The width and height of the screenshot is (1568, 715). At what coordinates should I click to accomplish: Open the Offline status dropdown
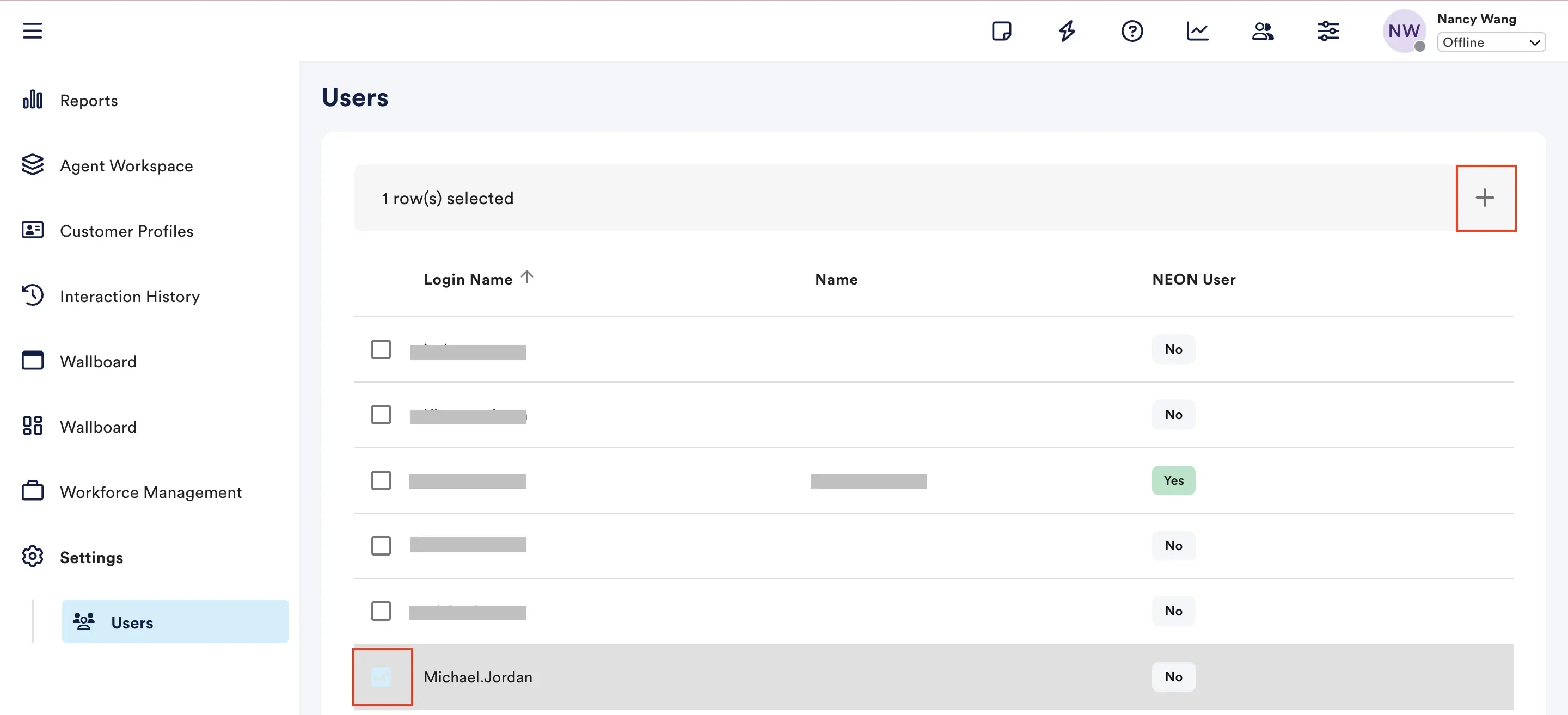coord(1491,42)
